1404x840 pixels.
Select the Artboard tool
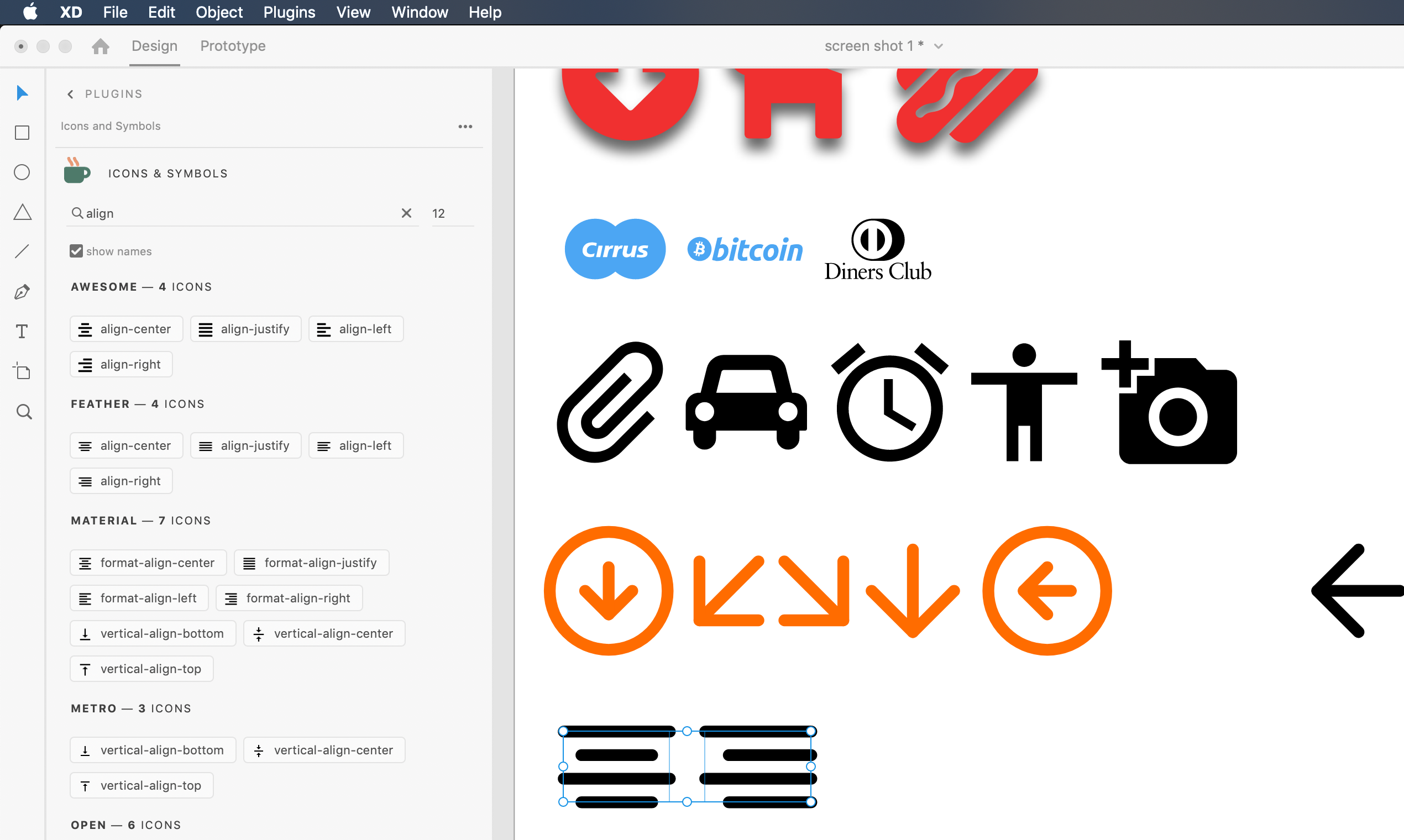point(22,371)
